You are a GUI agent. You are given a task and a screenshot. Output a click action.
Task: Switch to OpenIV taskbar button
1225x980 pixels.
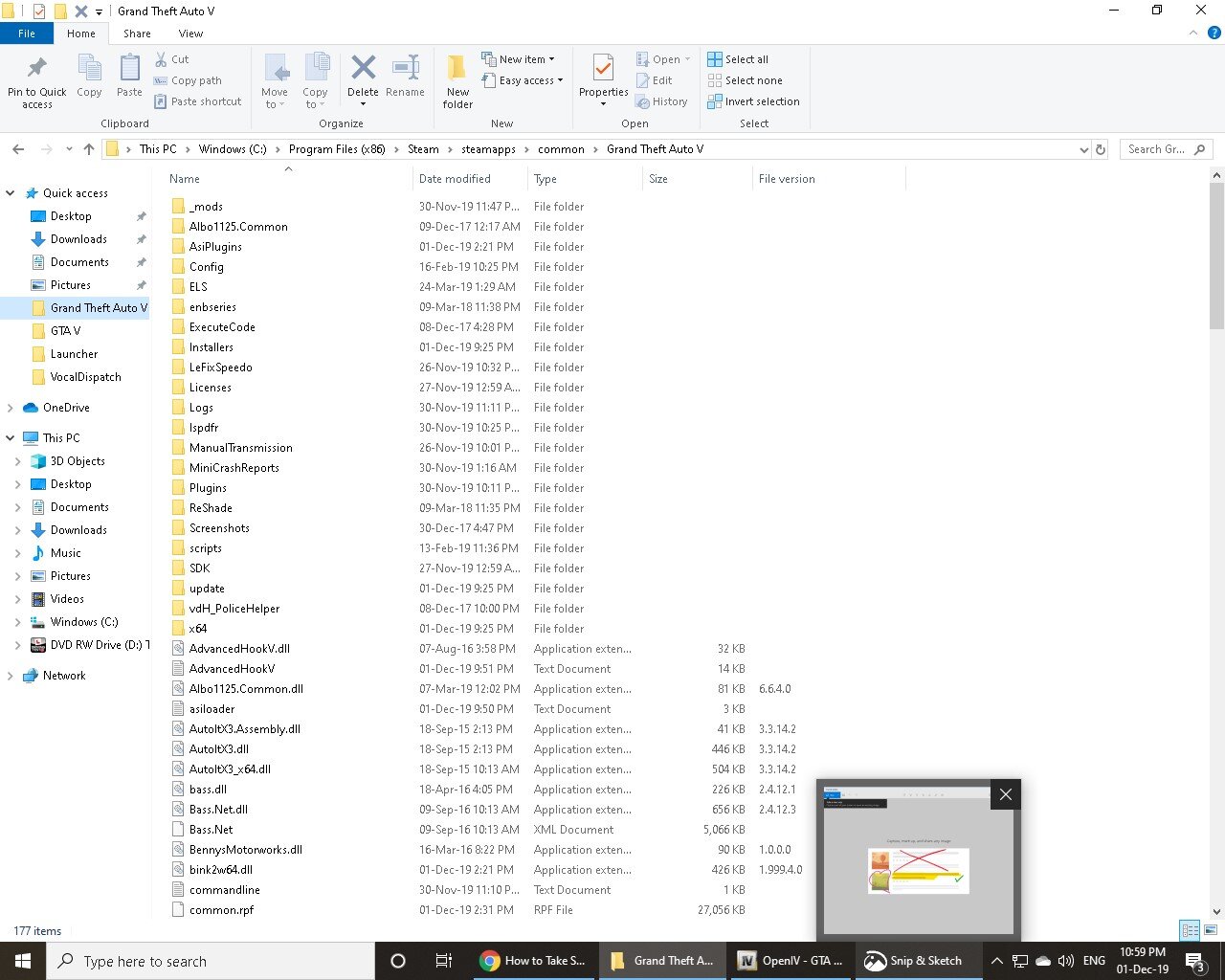click(791, 961)
